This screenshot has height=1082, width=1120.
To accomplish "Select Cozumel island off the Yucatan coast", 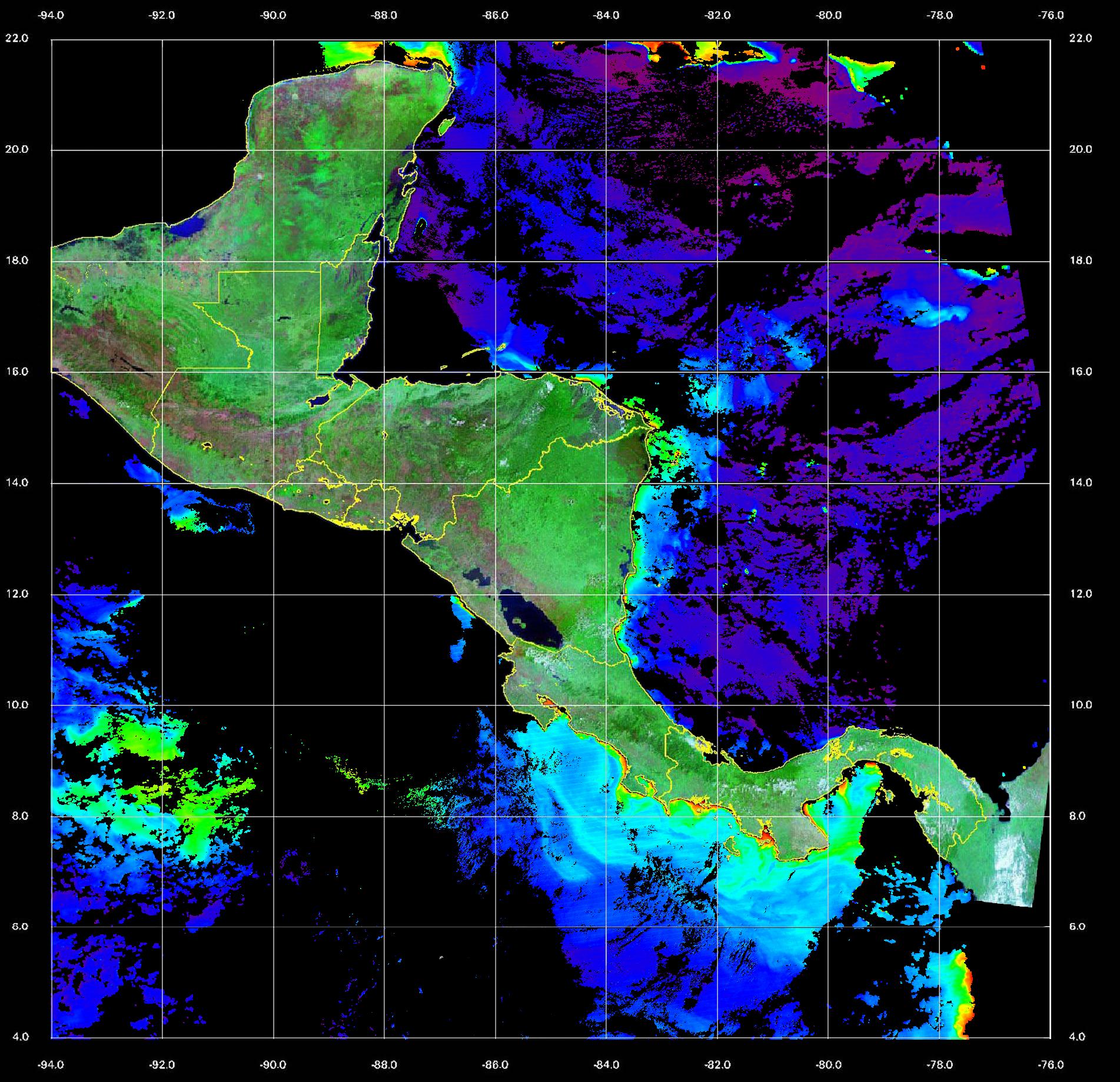I will tap(446, 125).
